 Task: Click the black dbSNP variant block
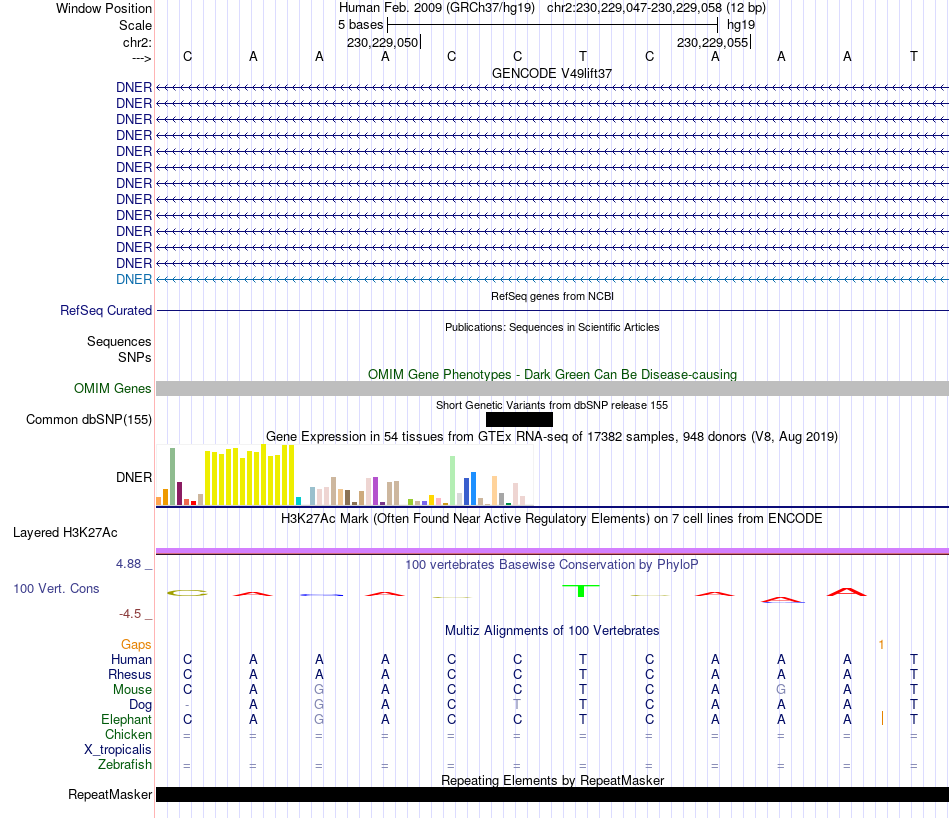coord(519,419)
